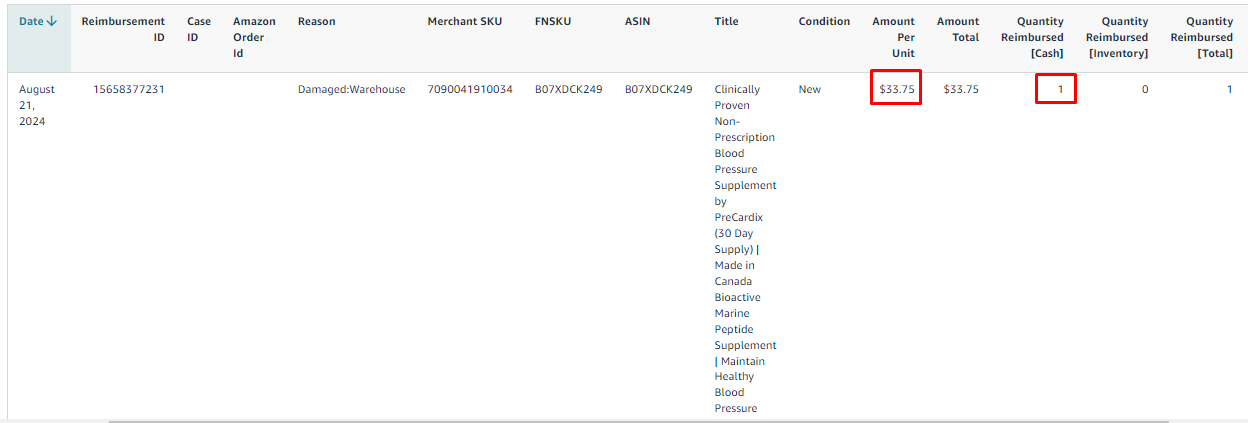Click merchant SKU 7090041910034
The height and width of the screenshot is (423, 1248).
469,89
